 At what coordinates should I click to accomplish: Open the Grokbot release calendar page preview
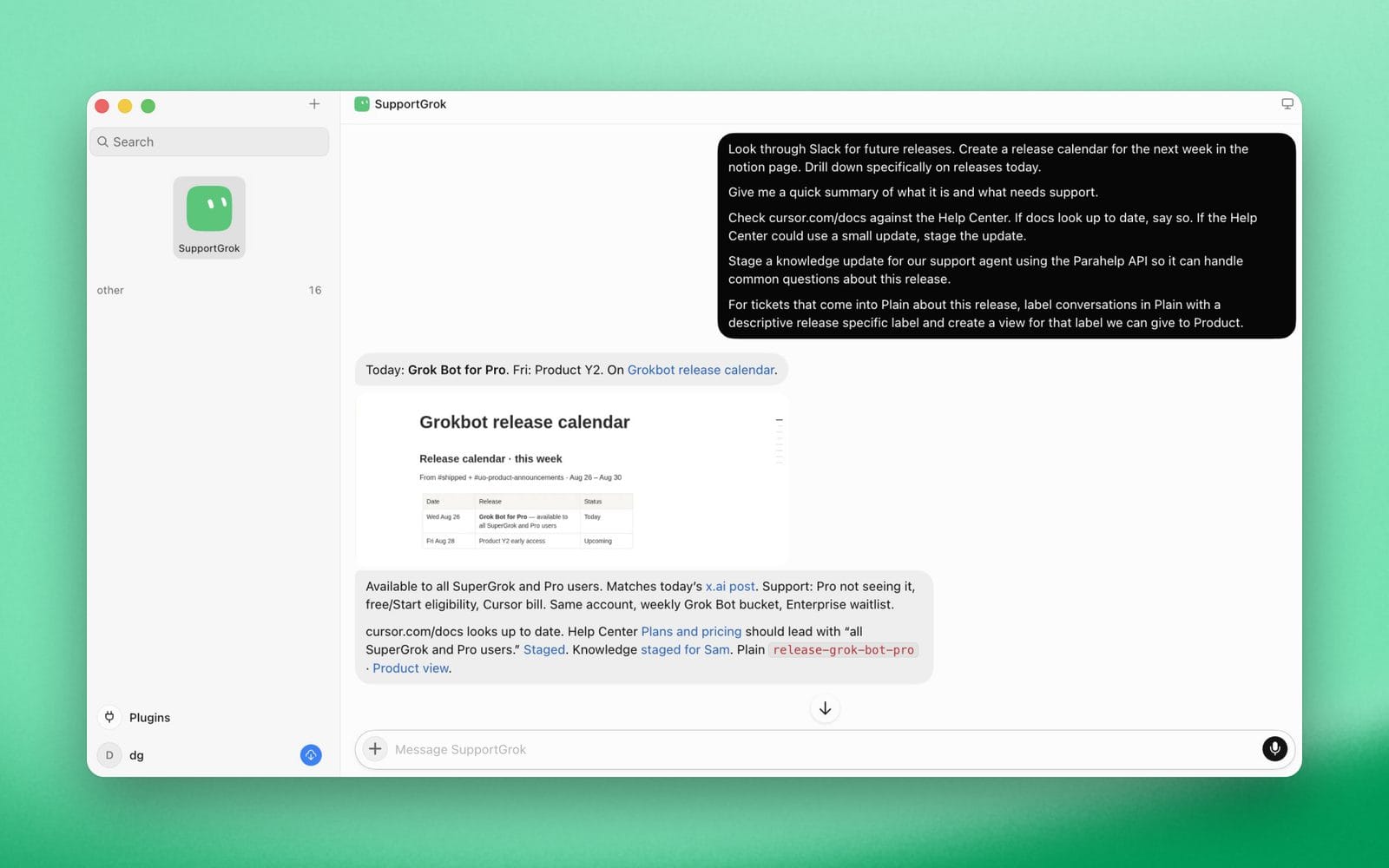point(572,479)
